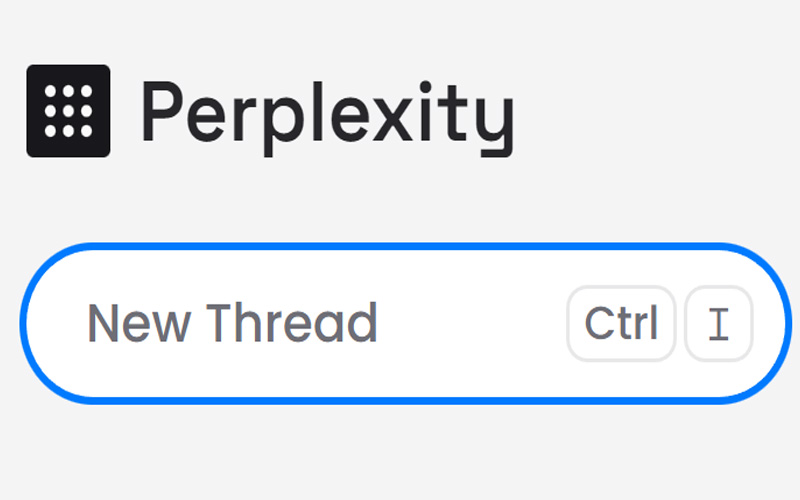Select the "New Thread" label text
This screenshot has width=800, height=500.
(232, 323)
